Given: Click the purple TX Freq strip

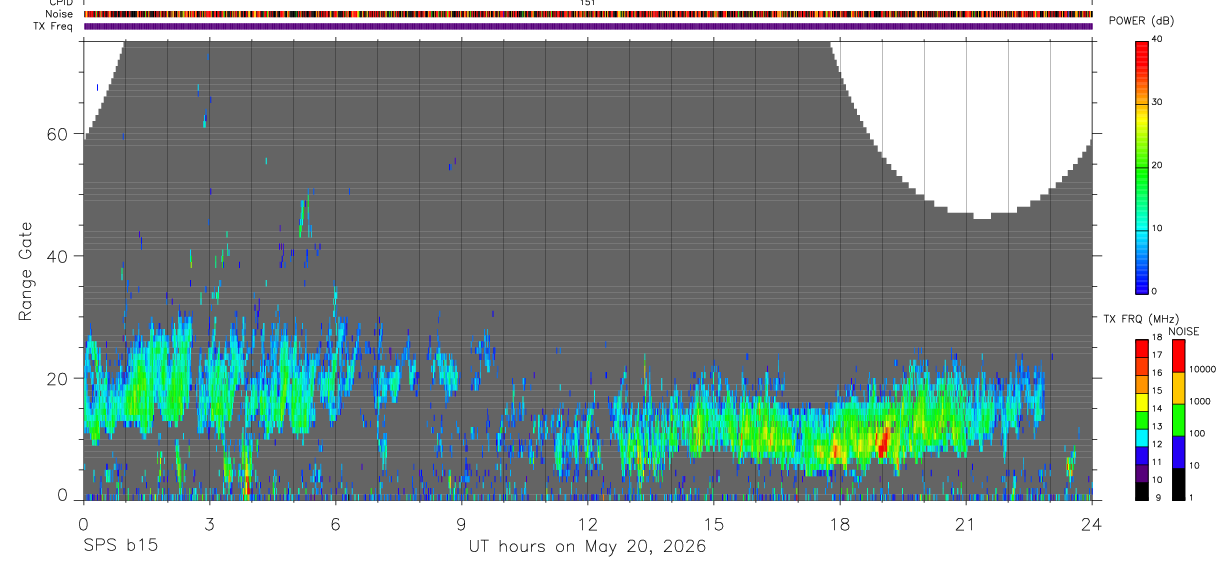Looking at the screenshot, I should [588, 26].
